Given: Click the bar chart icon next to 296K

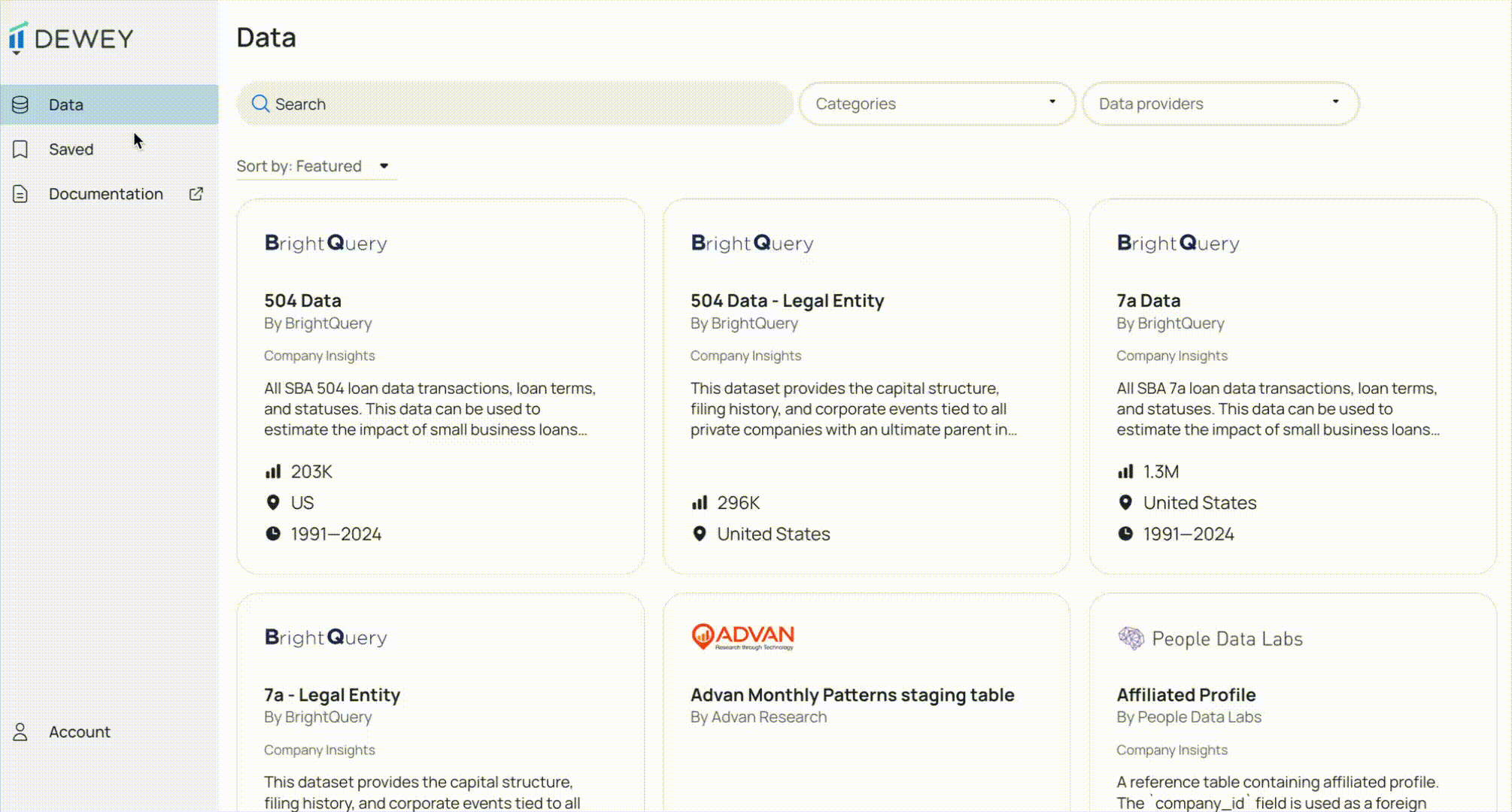Looking at the screenshot, I should pos(700,502).
